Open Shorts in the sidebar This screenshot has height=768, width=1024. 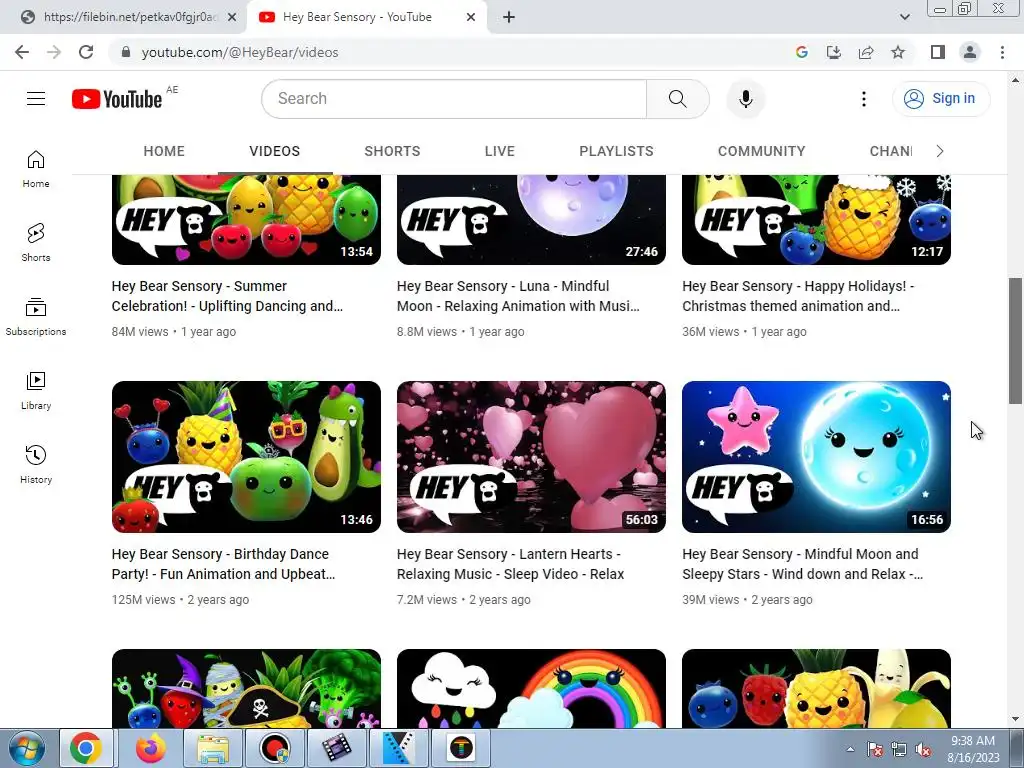point(36,243)
